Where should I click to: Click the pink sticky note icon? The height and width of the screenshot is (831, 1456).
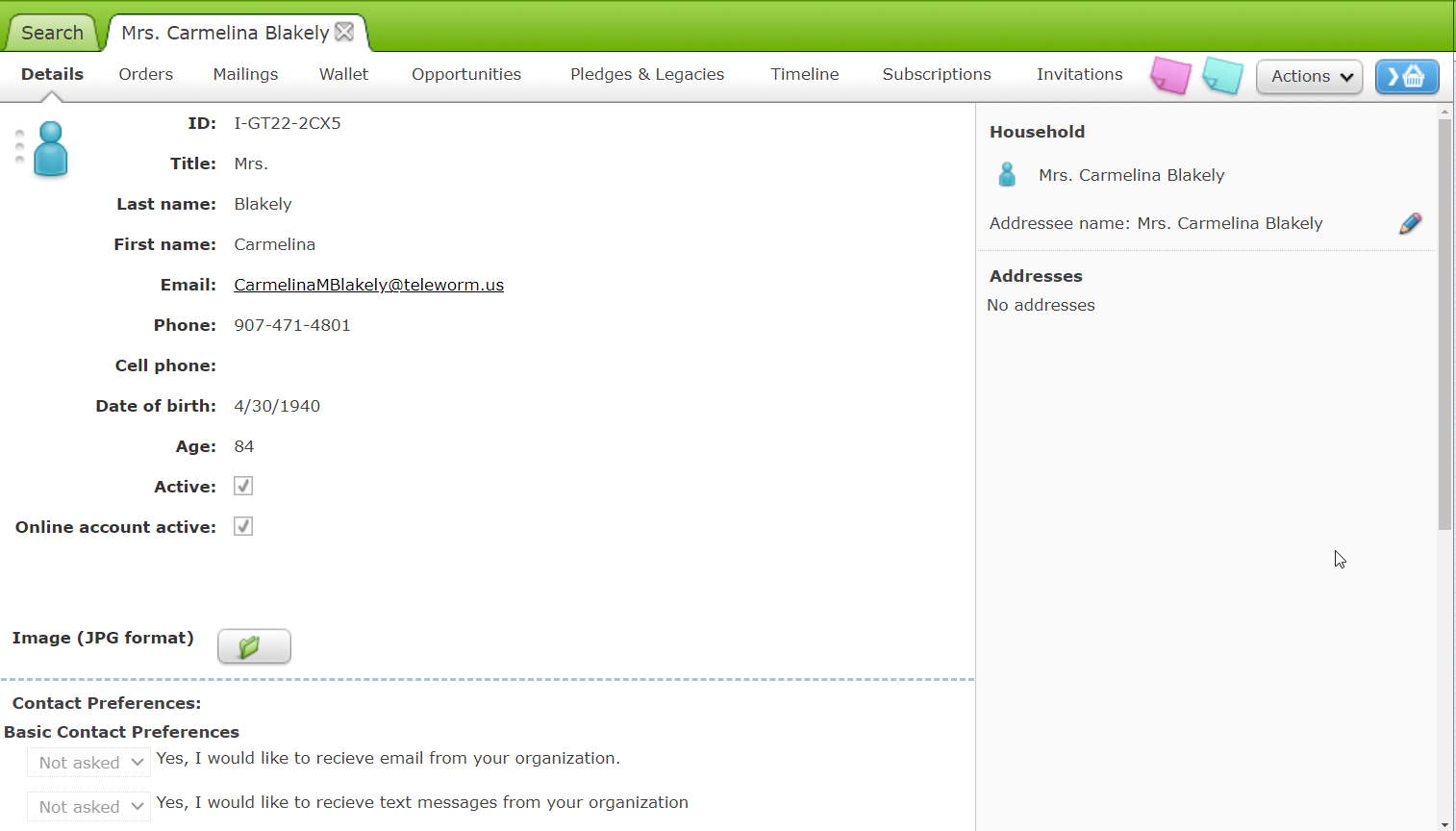tap(1170, 75)
